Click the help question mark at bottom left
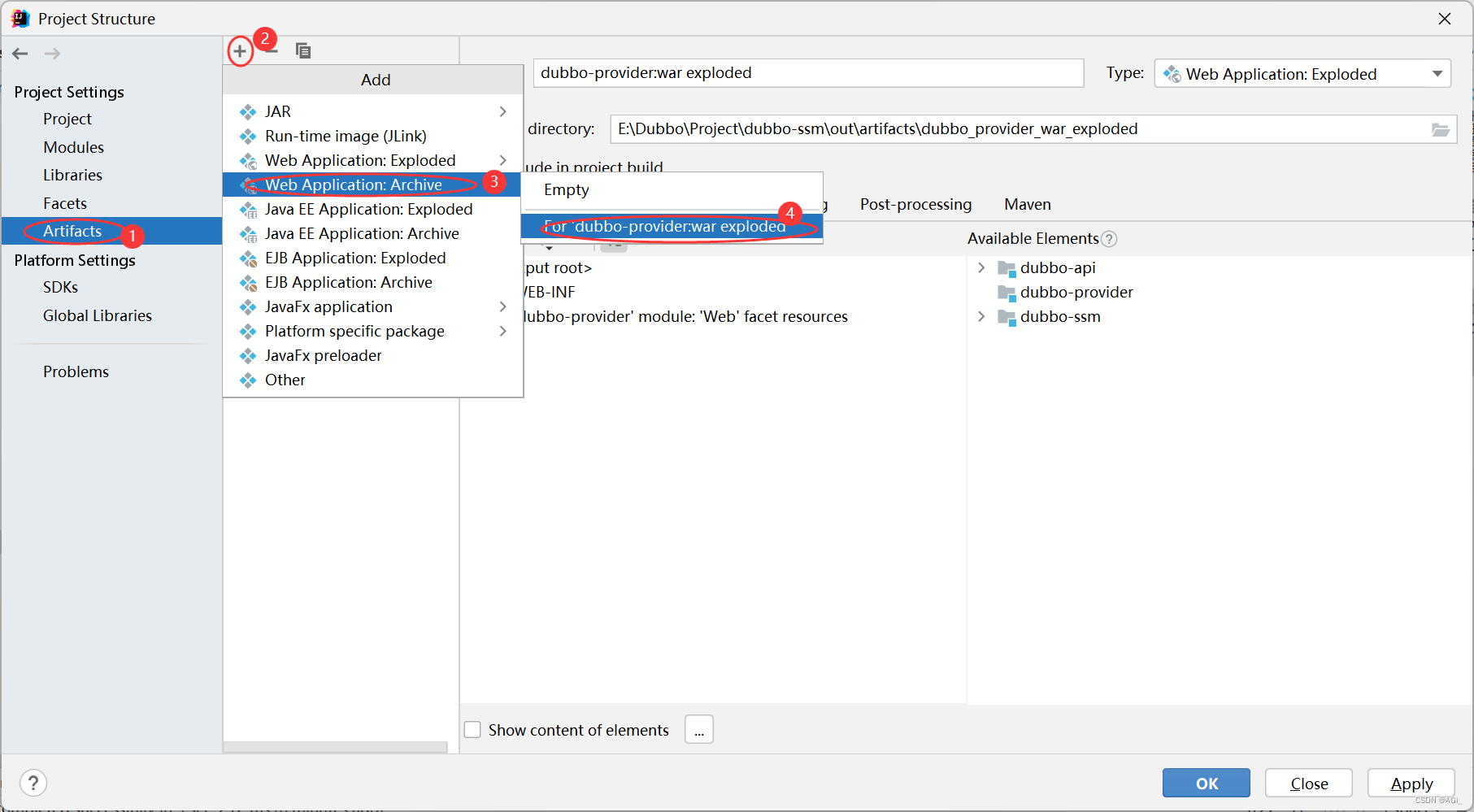Image resolution: width=1474 pixels, height=812 pixels. click(x=33, y=783)
